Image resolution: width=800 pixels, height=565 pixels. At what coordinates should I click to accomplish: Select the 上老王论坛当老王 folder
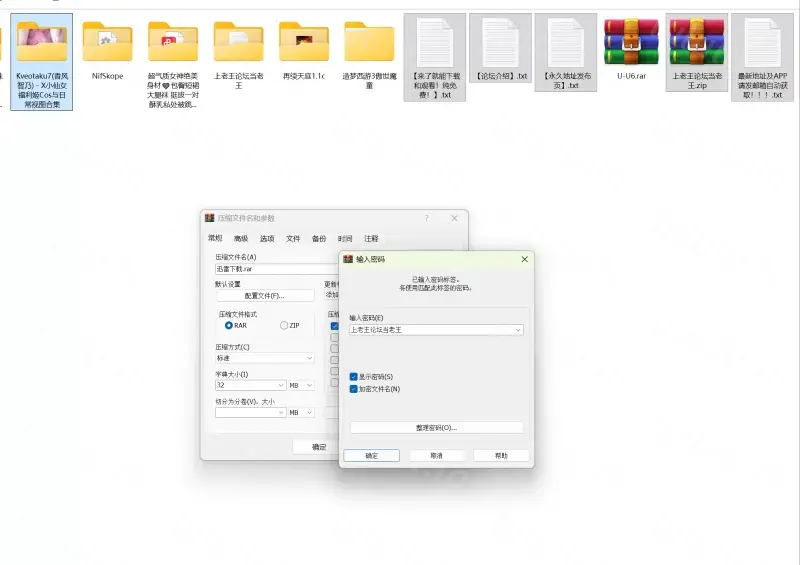coord(238,42)
